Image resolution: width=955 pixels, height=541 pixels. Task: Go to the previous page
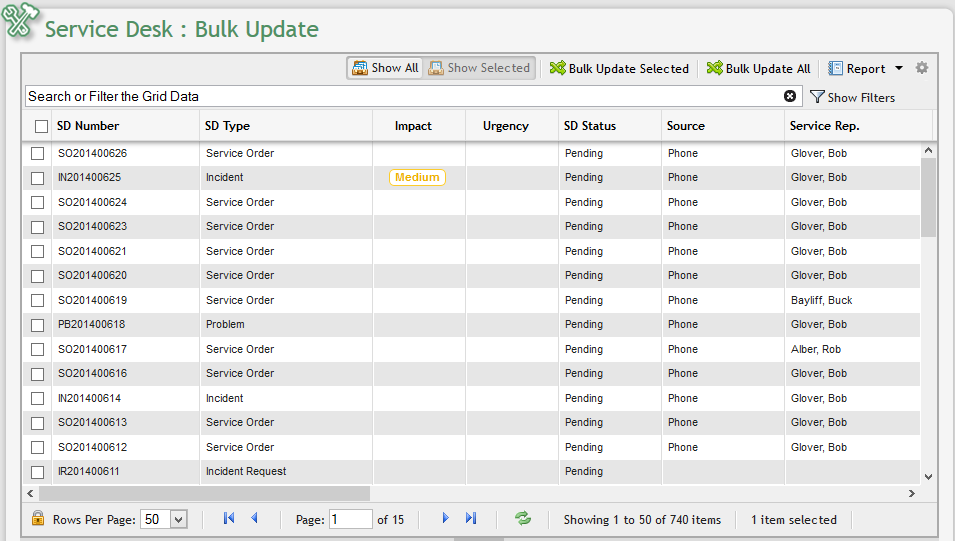254,518
